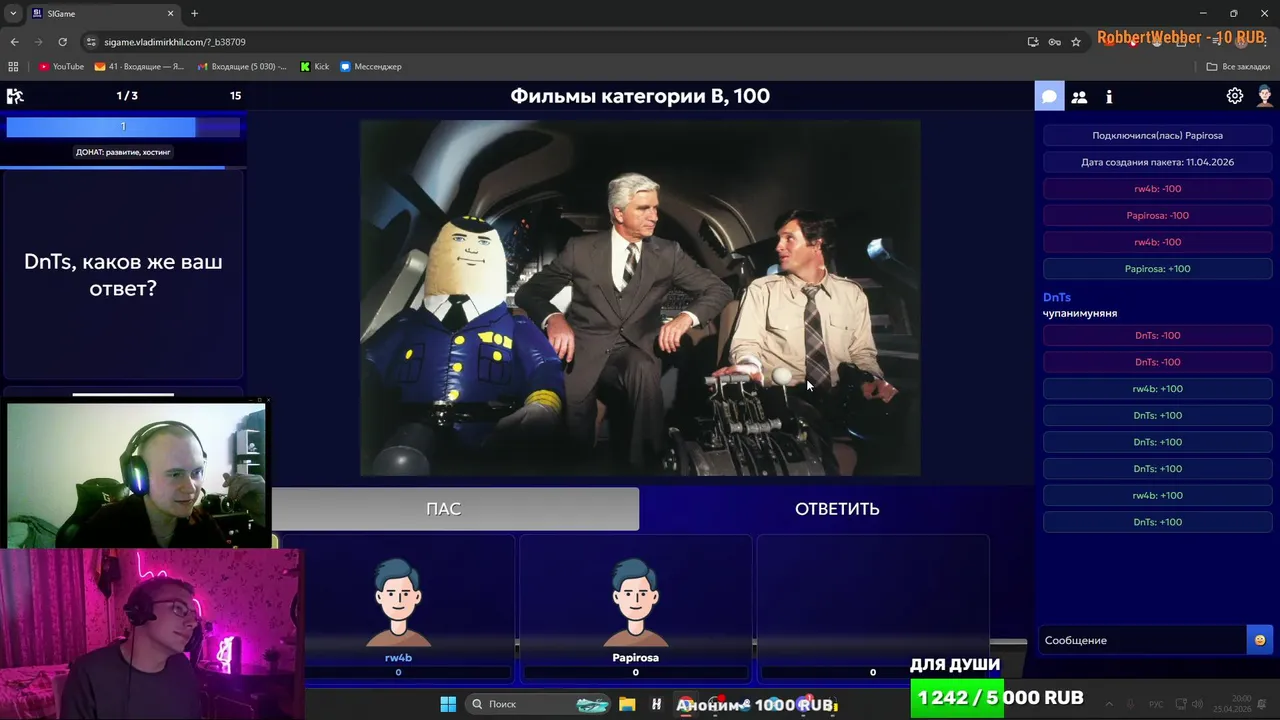Click 'Papirosa: +100' chat entry
This screenshot has width=1280, height=720.
coord(1157,269)
